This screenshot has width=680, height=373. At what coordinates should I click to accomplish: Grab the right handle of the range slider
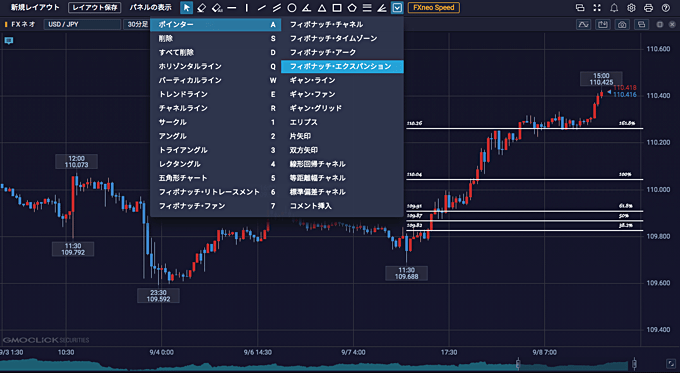(634, 363)
